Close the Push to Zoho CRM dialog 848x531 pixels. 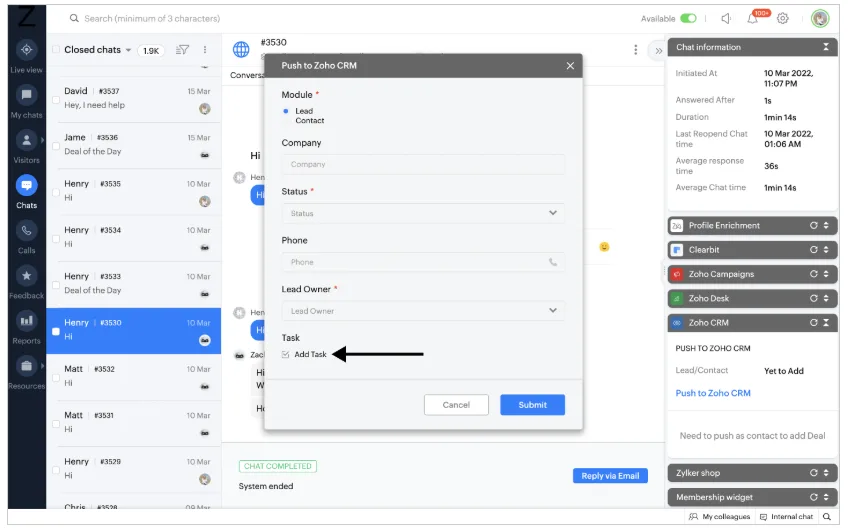(x=570, y=65)
